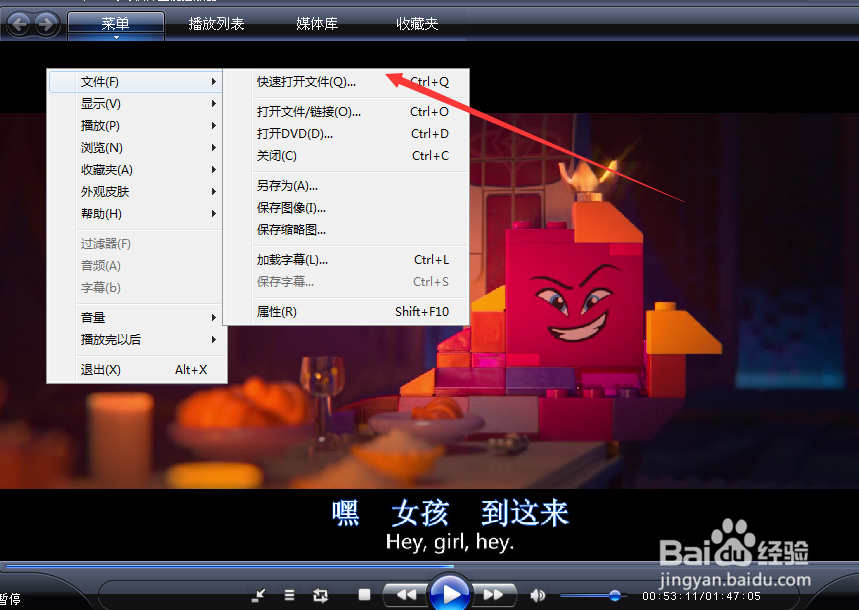This screenshot has width=859, height=610.
Task: Expand the 音量 submenu
Action: click(x=135, y=317)
